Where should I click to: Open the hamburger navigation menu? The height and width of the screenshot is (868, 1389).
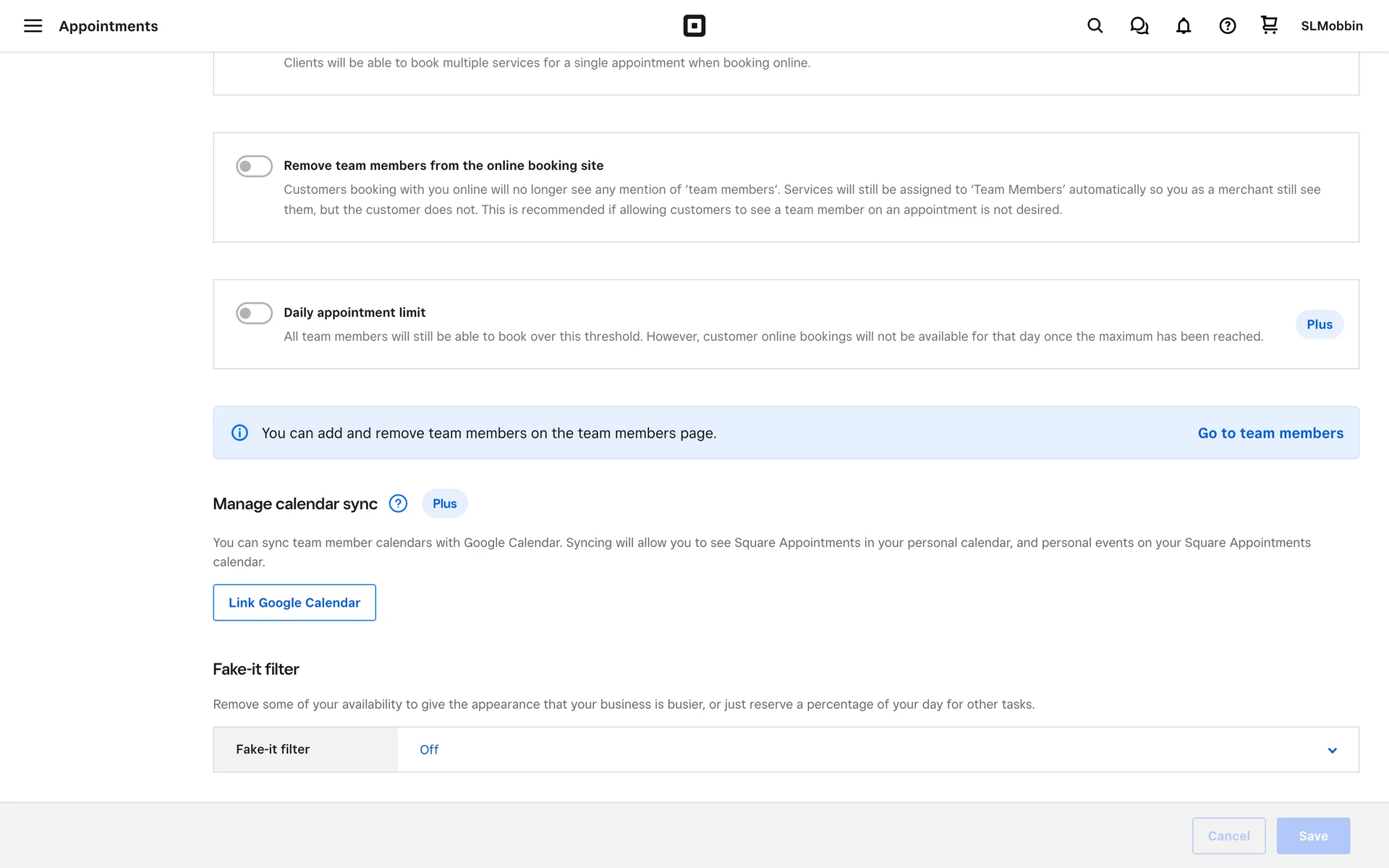coord(33,26)
